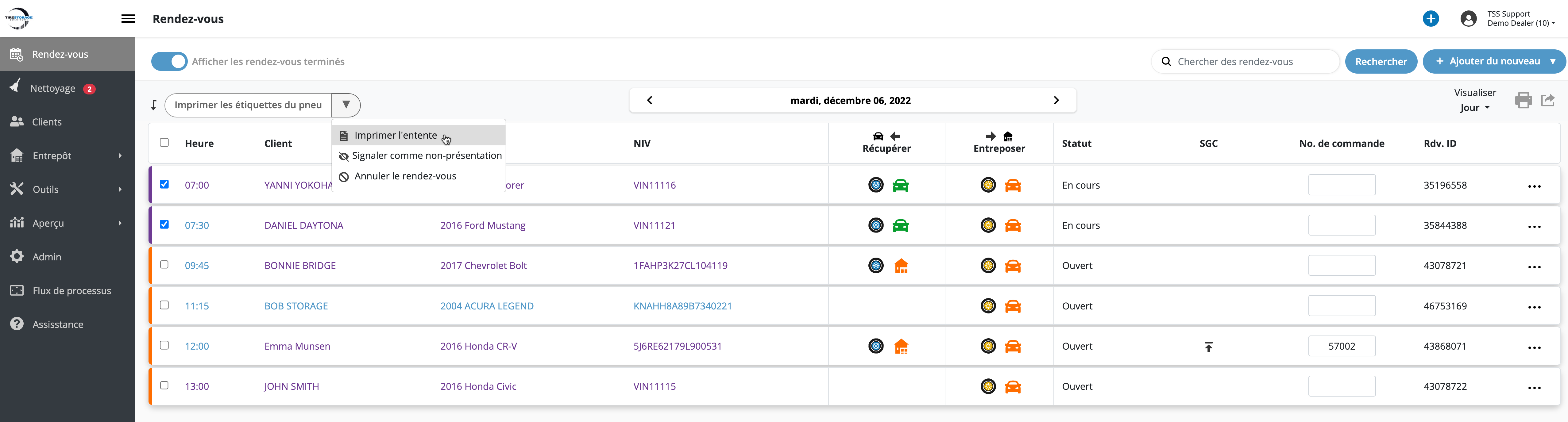The width and height of the screenshot is (1568, 422).
Task: Uncheck the 07:30 DANIEL DAYTONA checkbox
Action: click(x=164, y=224)
